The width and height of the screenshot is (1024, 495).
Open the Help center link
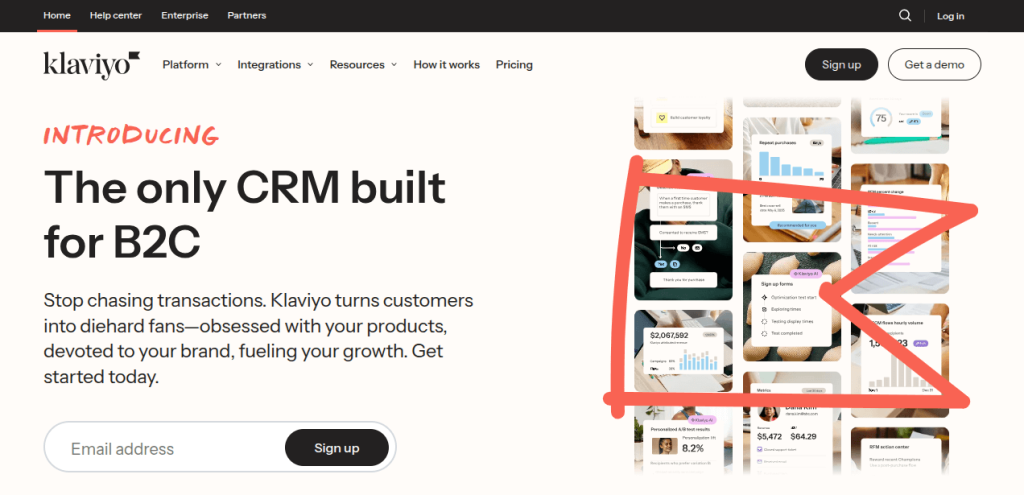click(116, 16)
